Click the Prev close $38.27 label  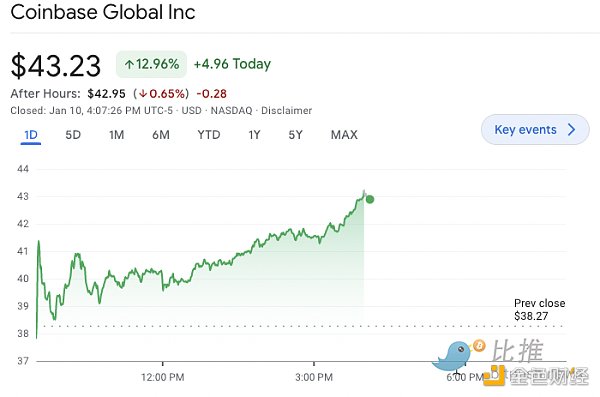click(539, 309)
